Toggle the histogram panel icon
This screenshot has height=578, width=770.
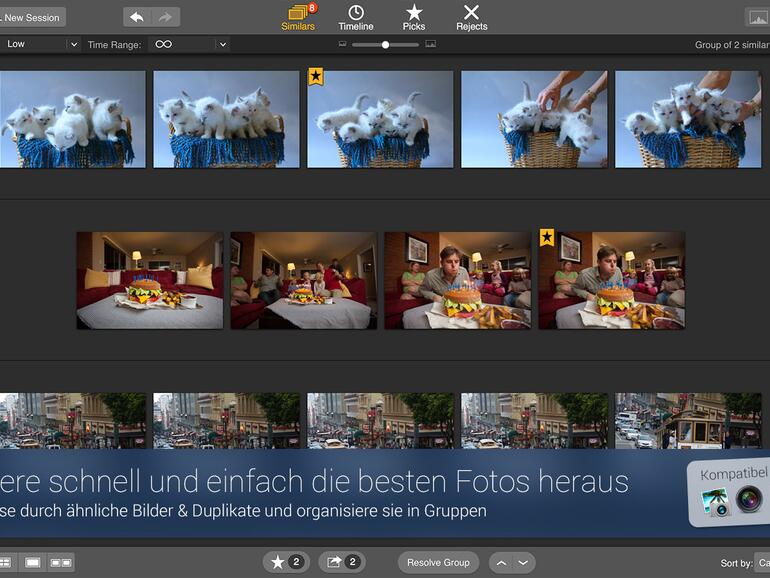[x=757, y=17]
